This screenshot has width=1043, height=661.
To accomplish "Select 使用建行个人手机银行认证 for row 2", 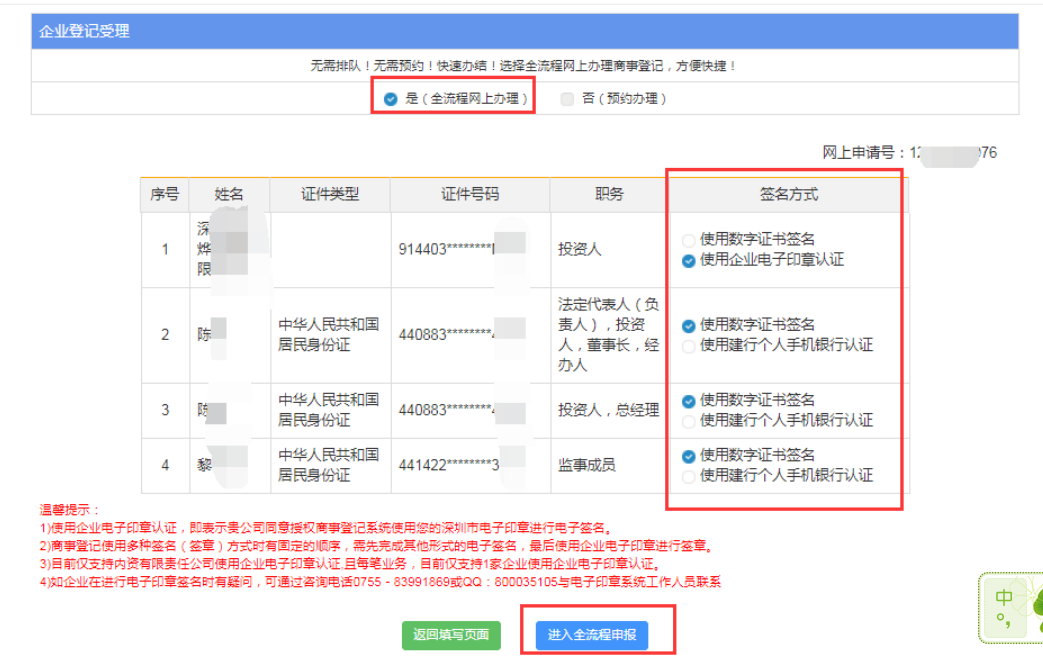I will (688, 345).
